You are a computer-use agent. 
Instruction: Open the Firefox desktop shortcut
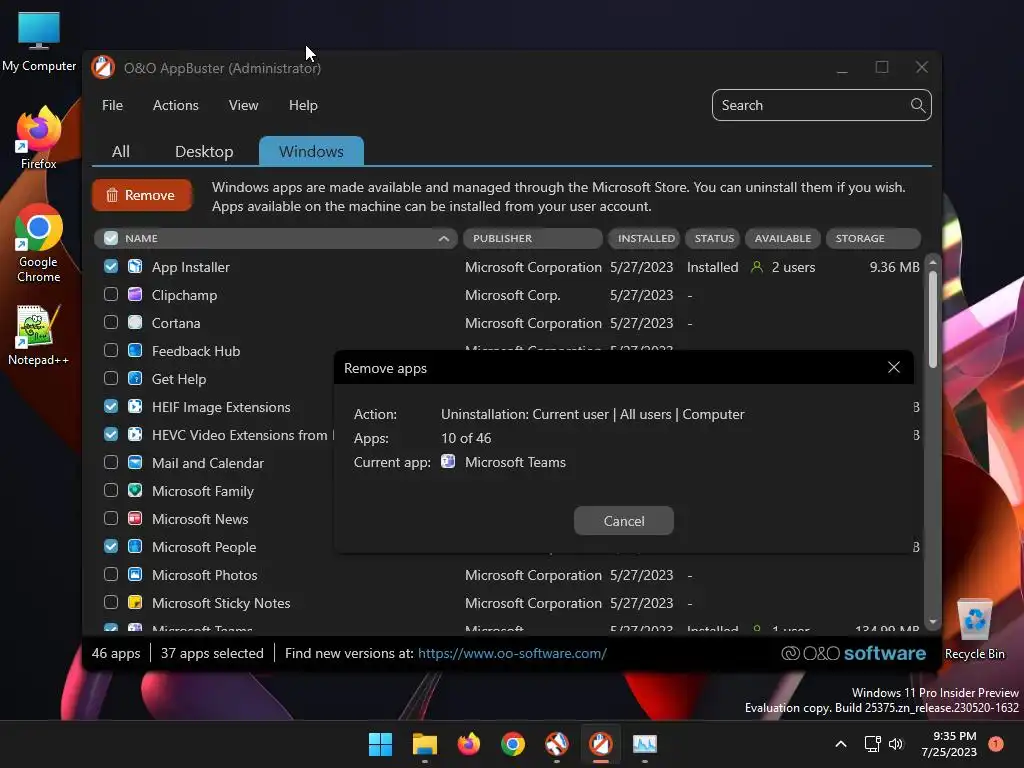[x=39, y=138]
